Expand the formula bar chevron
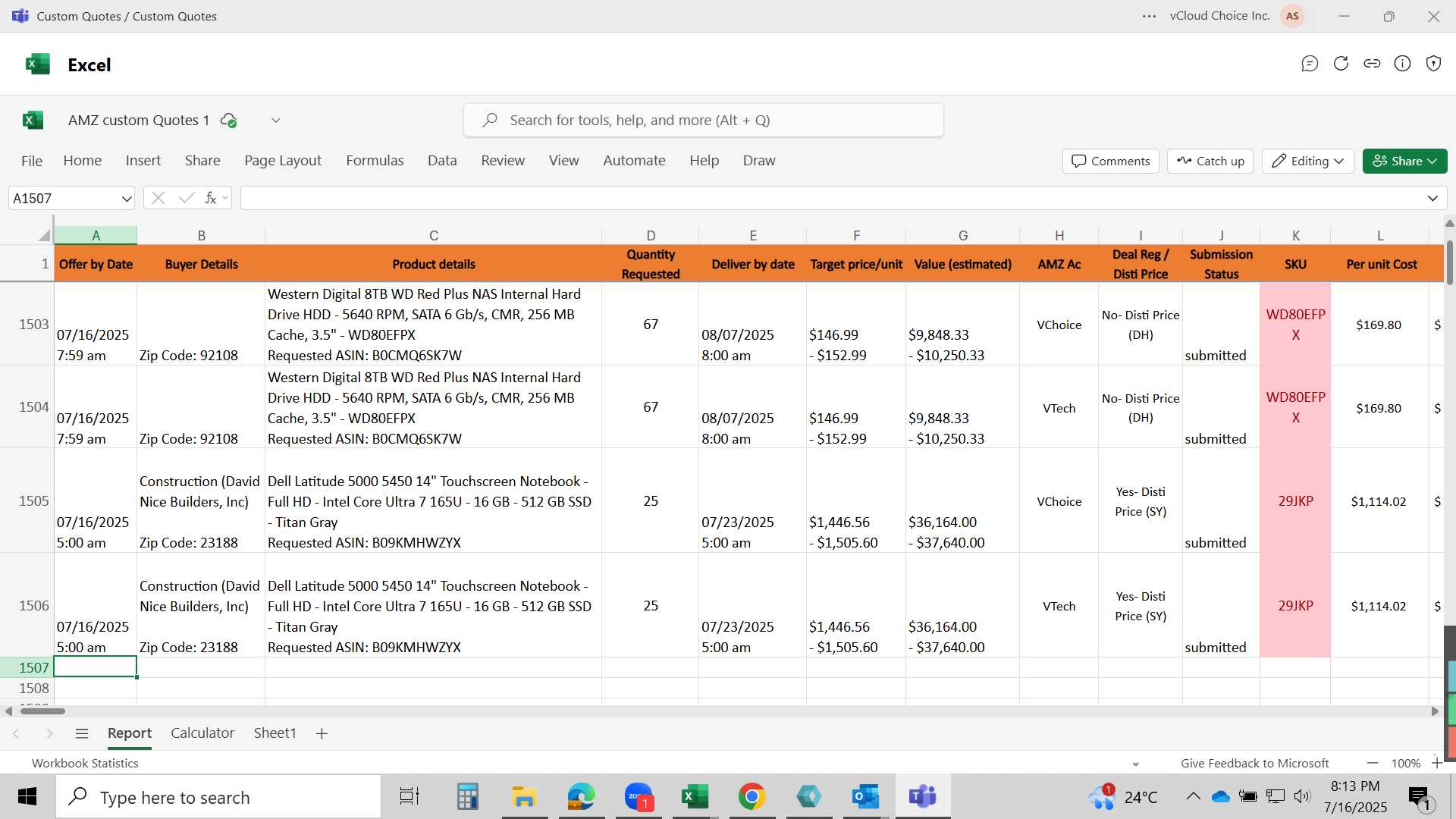This screenshot has height=819, width=1456. click(1432, 199)
